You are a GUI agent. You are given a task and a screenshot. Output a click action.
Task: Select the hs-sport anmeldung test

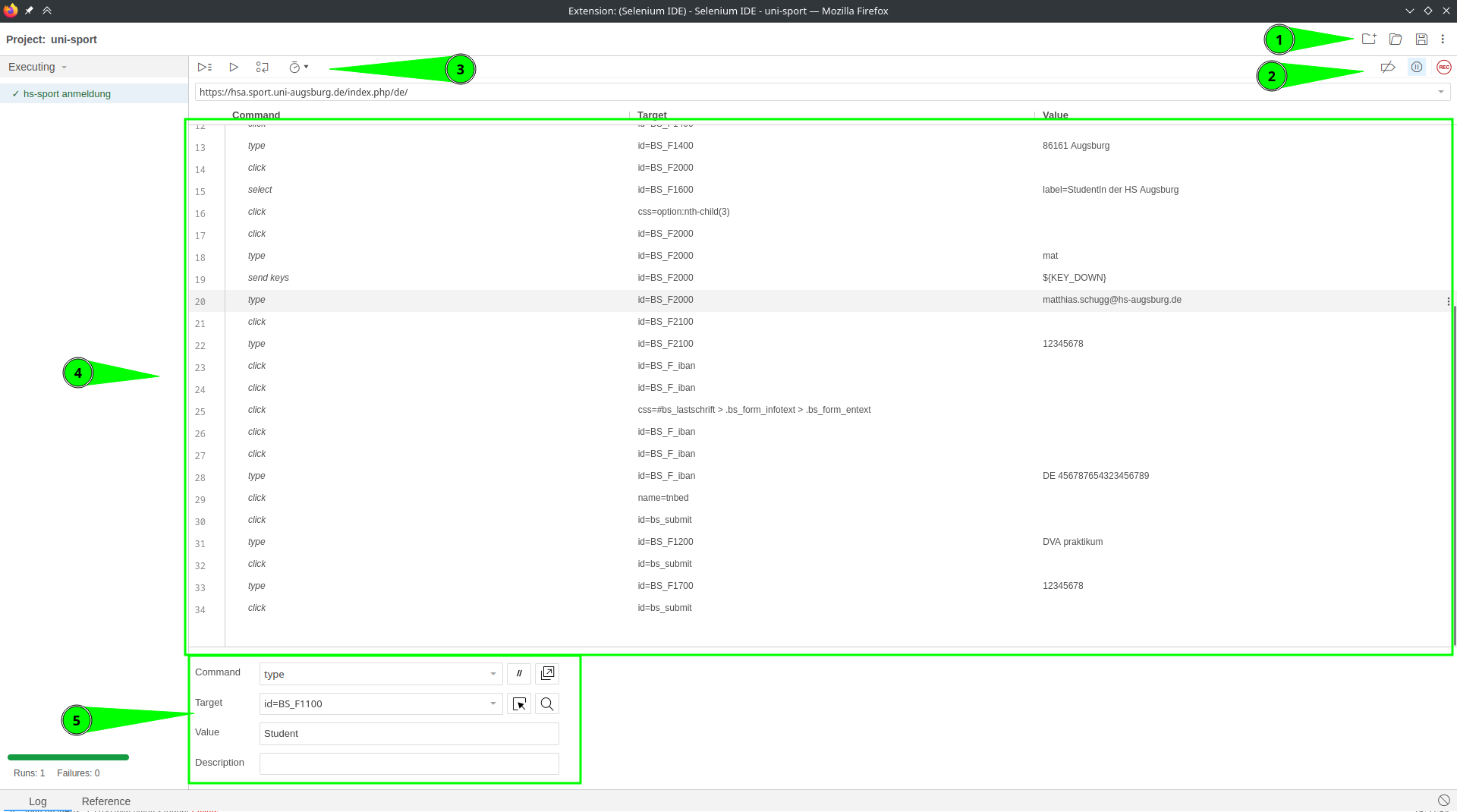[x=94, y=94]
